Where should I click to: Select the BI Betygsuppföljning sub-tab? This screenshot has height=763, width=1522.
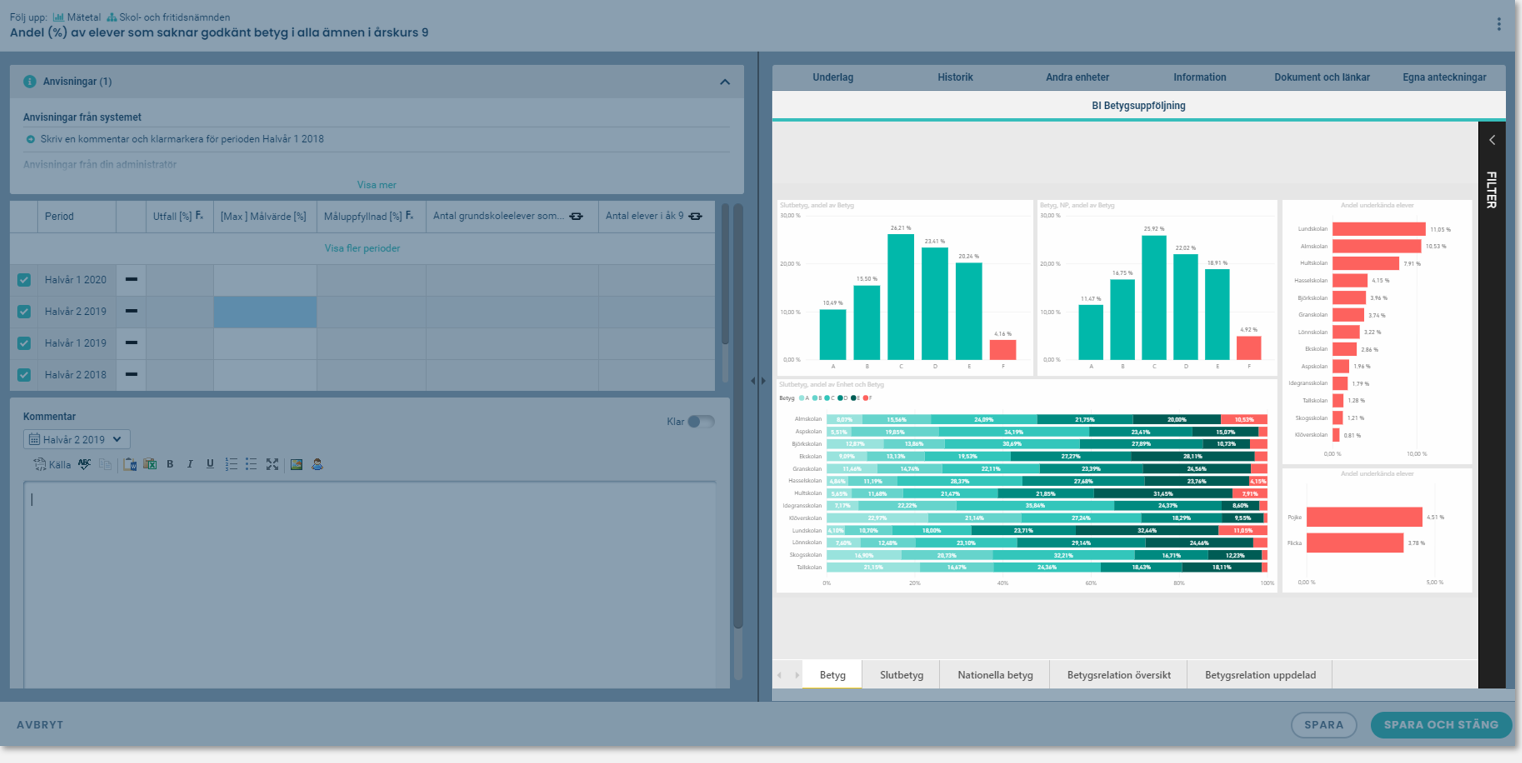1138,105
